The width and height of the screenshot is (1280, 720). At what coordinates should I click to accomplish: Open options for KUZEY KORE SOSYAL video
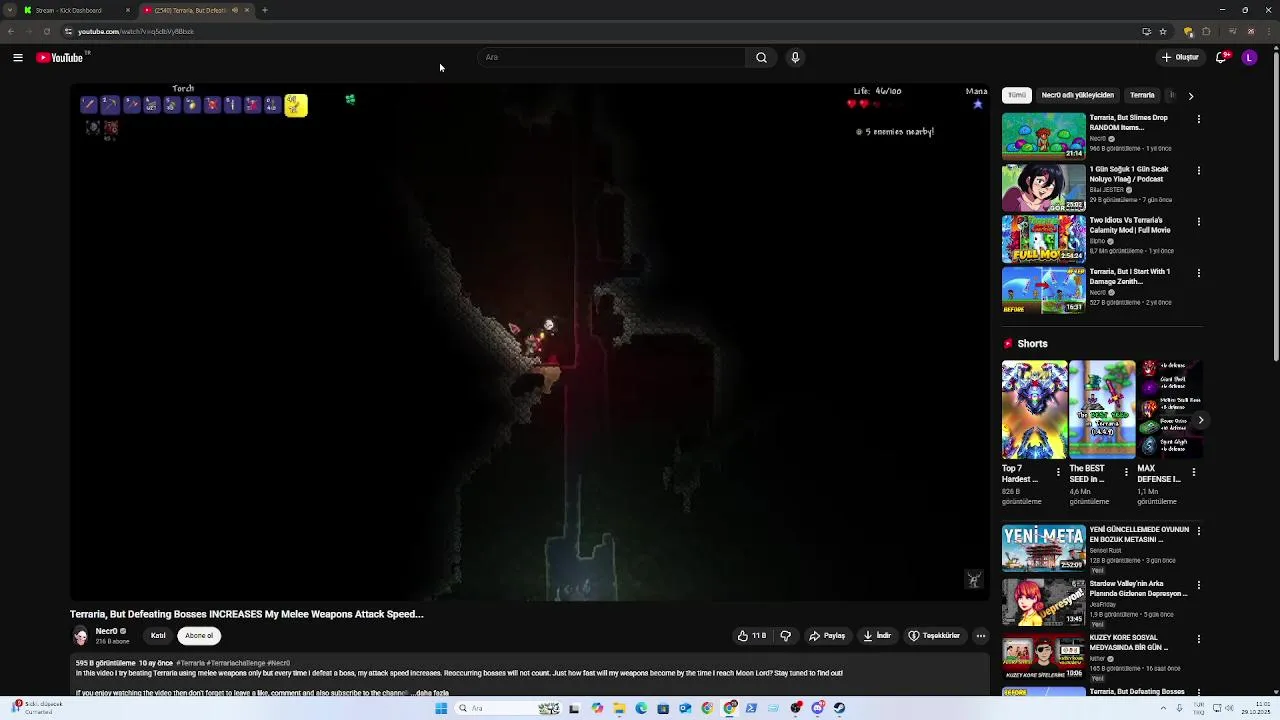click(x=1198, y=639)
